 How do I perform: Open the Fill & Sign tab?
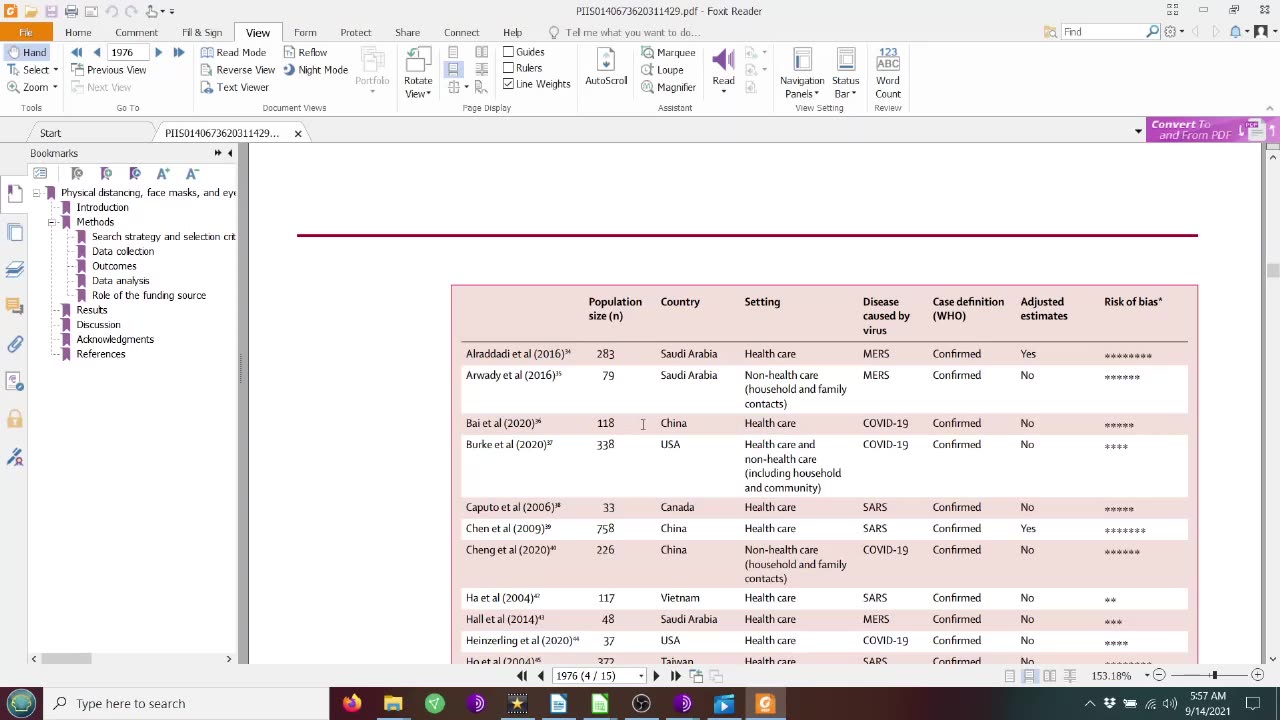(202, 32)
